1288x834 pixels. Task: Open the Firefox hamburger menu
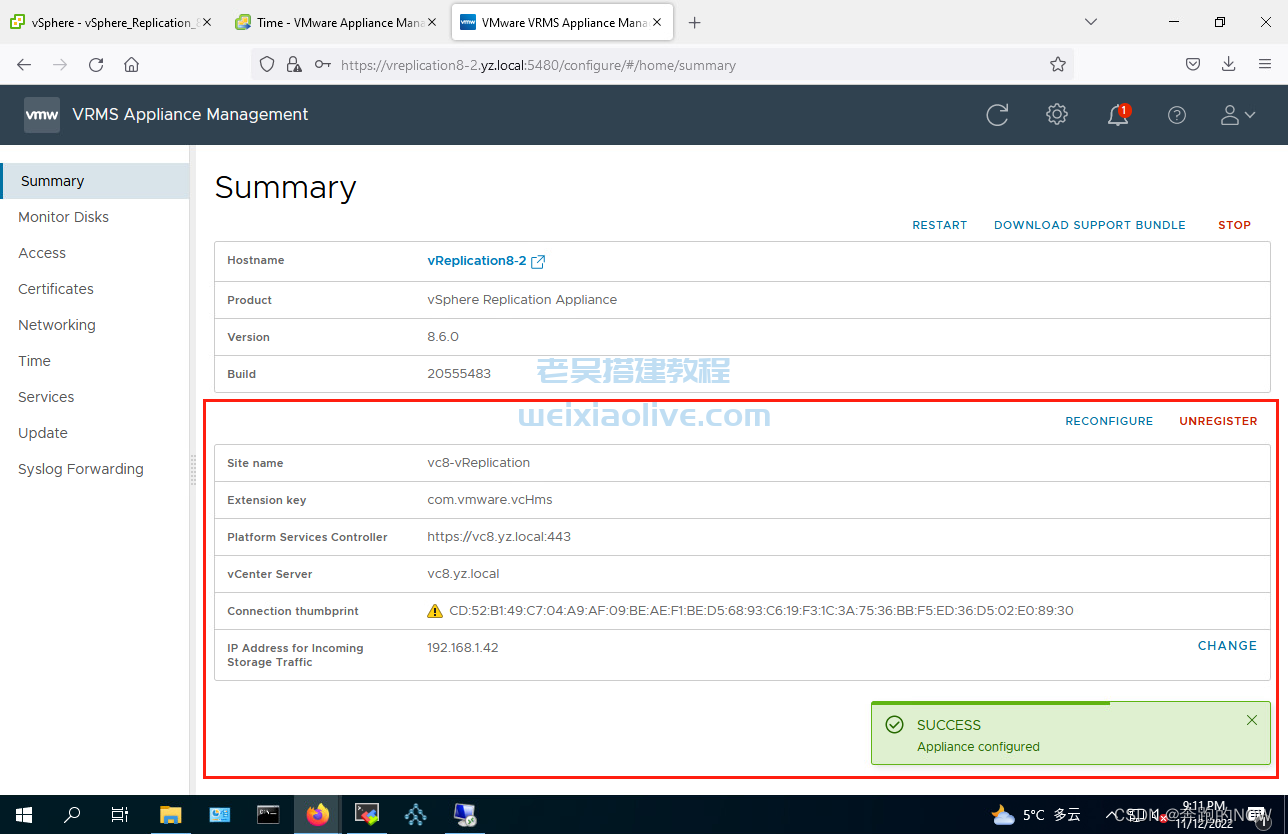(x=1265, y=65)
